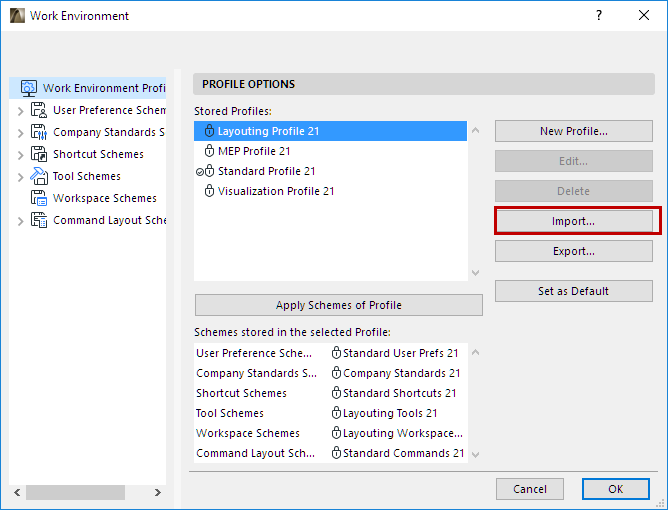Click the Workspace Schemes icon
Viewport: 668px width, 510px height.
[39, 198]
